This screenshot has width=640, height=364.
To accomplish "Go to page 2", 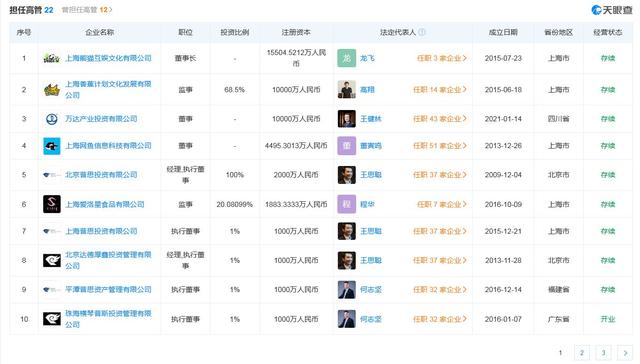I will tap(582, 353).
